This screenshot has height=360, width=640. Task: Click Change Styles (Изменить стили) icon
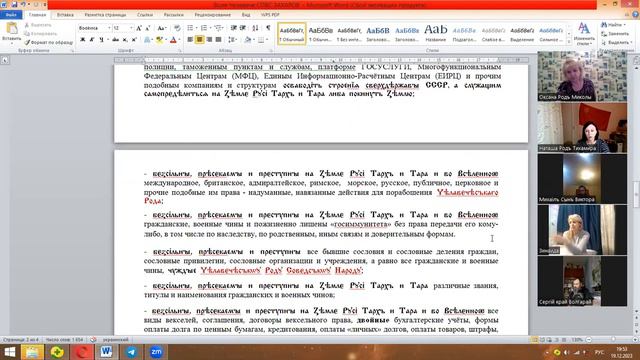pos(584,33)
